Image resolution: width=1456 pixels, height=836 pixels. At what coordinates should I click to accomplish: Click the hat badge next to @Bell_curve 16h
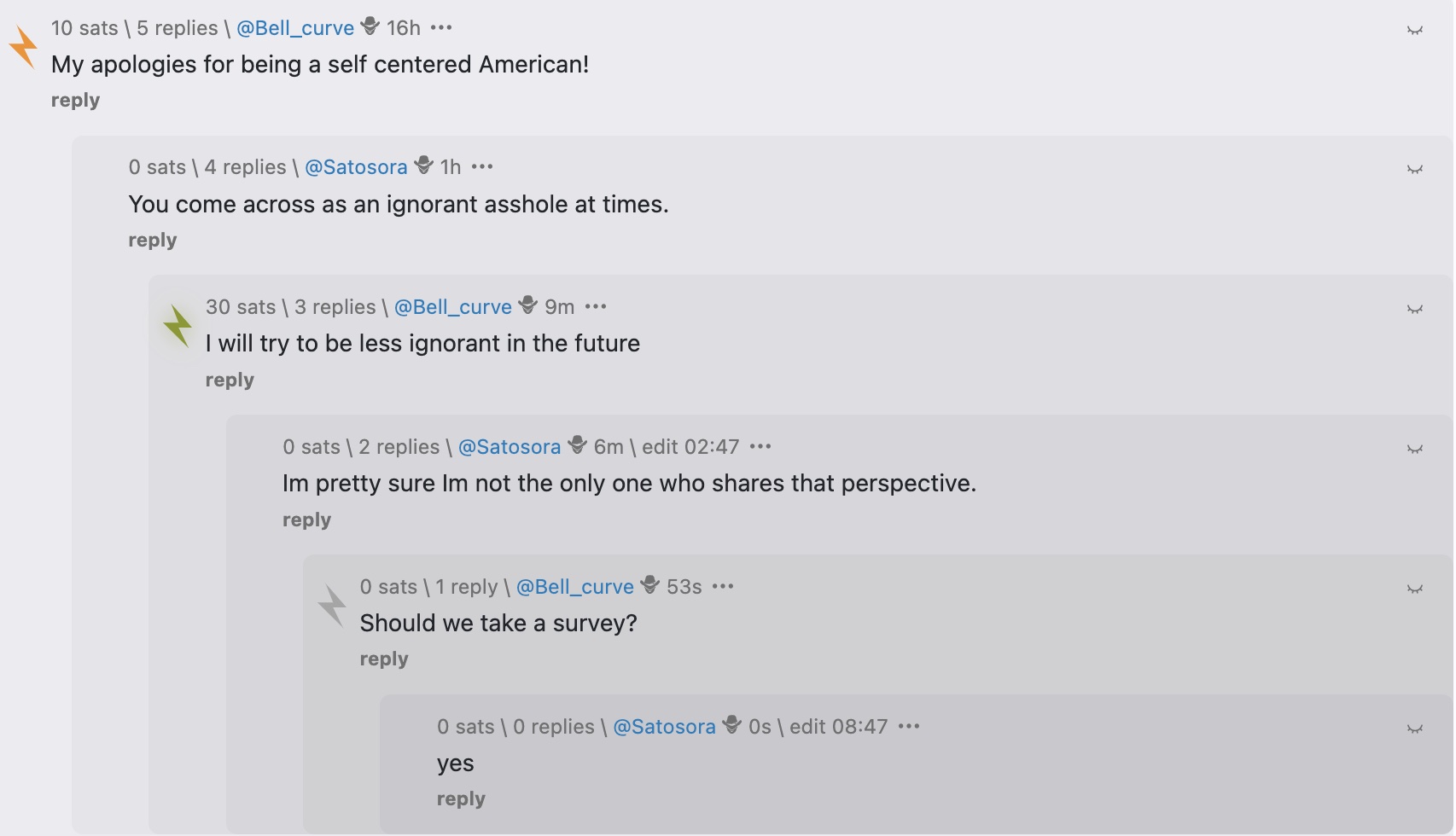370,26
